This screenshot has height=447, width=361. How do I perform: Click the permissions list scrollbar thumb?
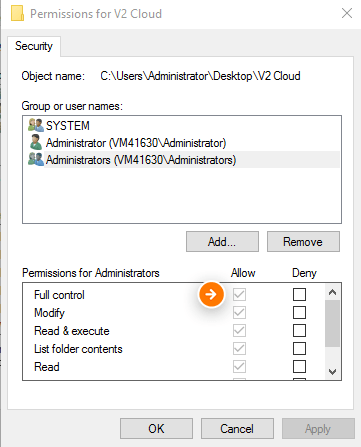point(332,323)
